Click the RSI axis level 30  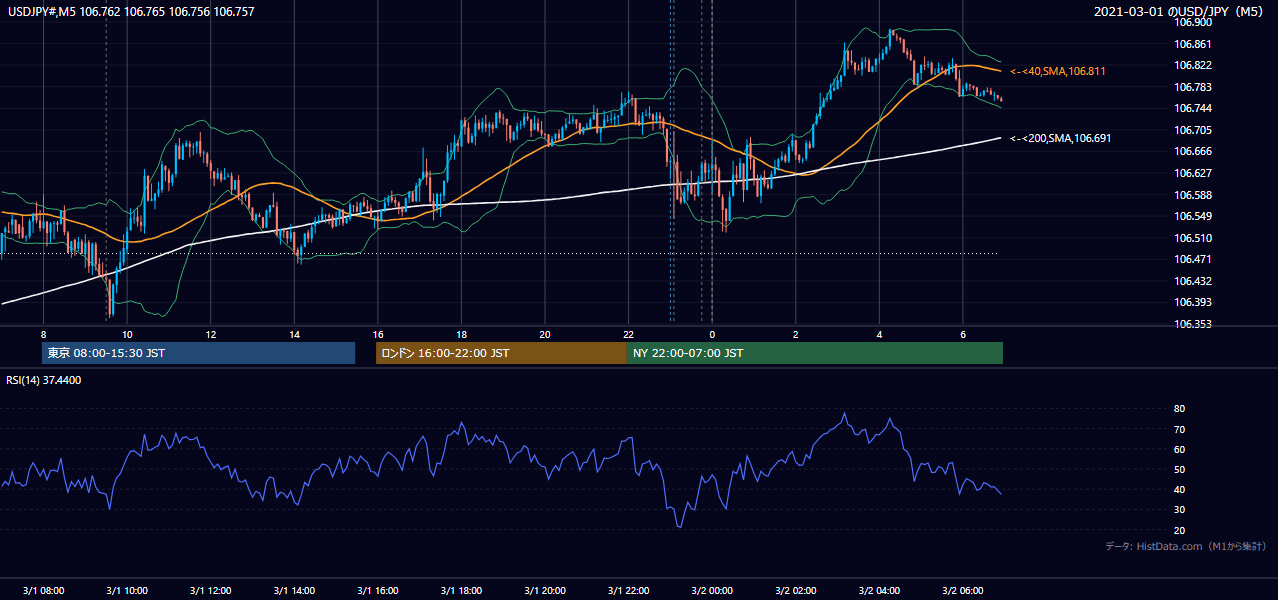(1179, 510)
